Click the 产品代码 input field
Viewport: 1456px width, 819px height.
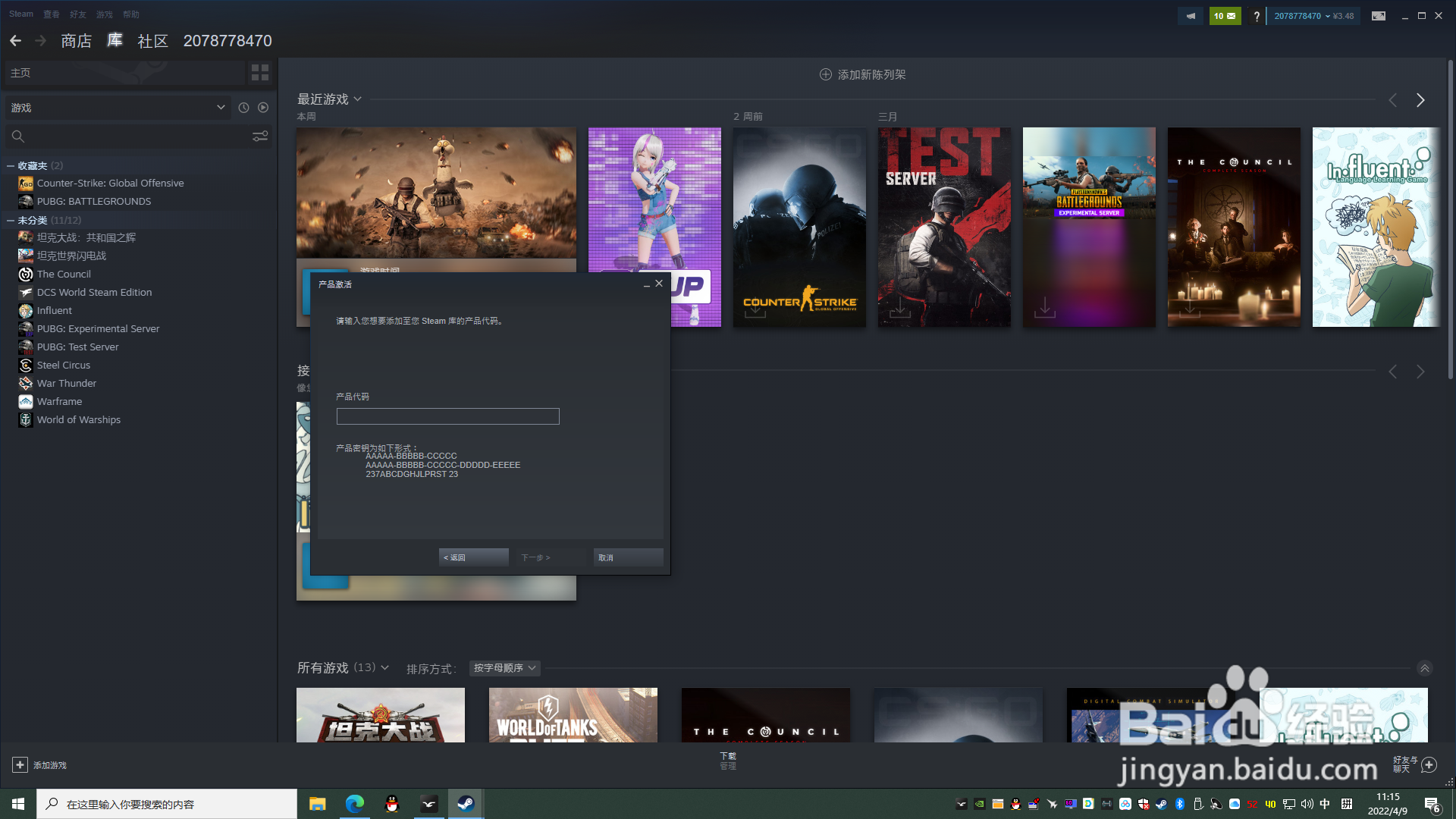[447, 416]
